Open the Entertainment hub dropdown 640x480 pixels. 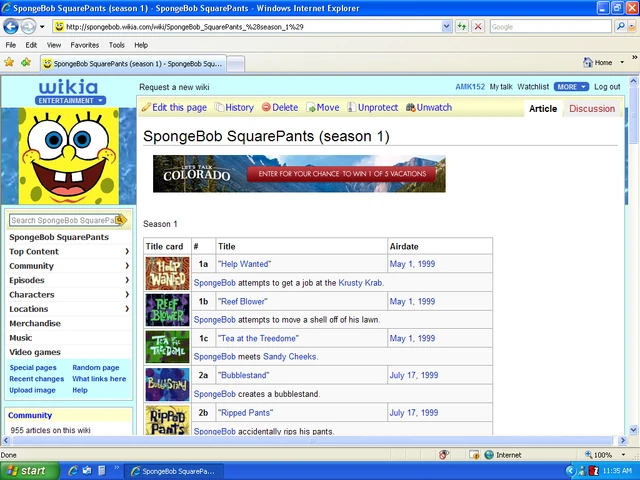point(70,100)
